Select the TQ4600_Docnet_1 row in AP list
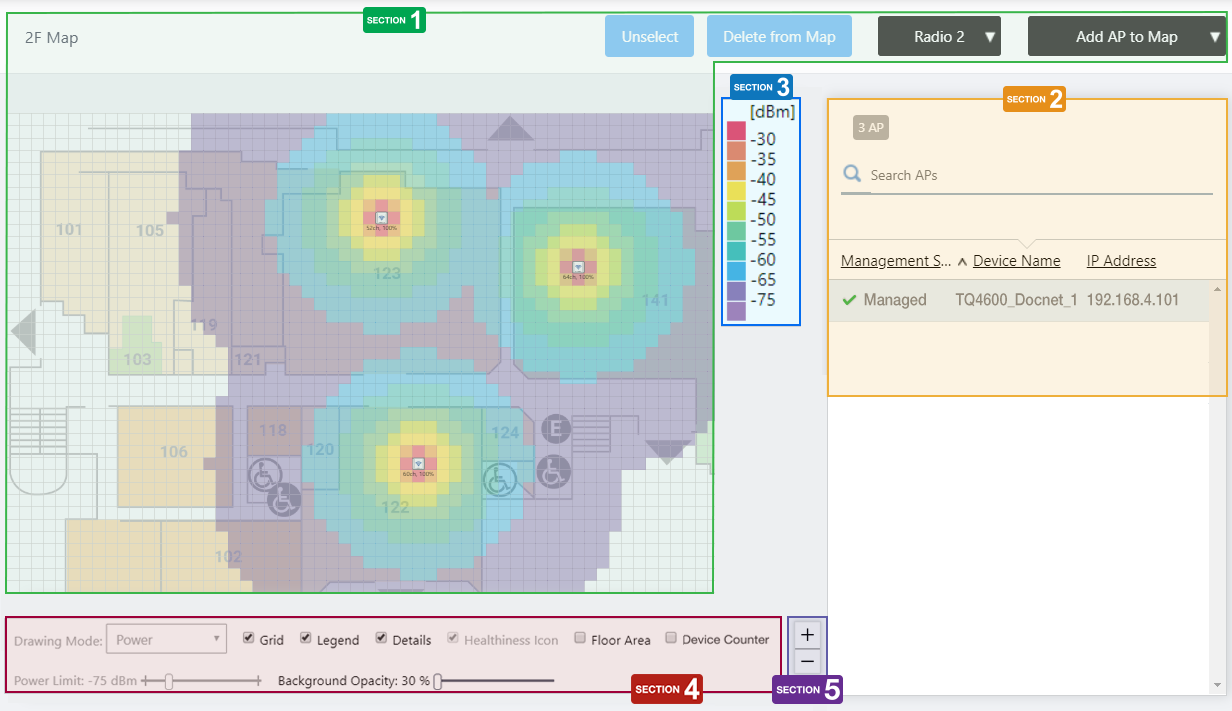Viewport: 1232px width, 711px height. coord(1017,300)
